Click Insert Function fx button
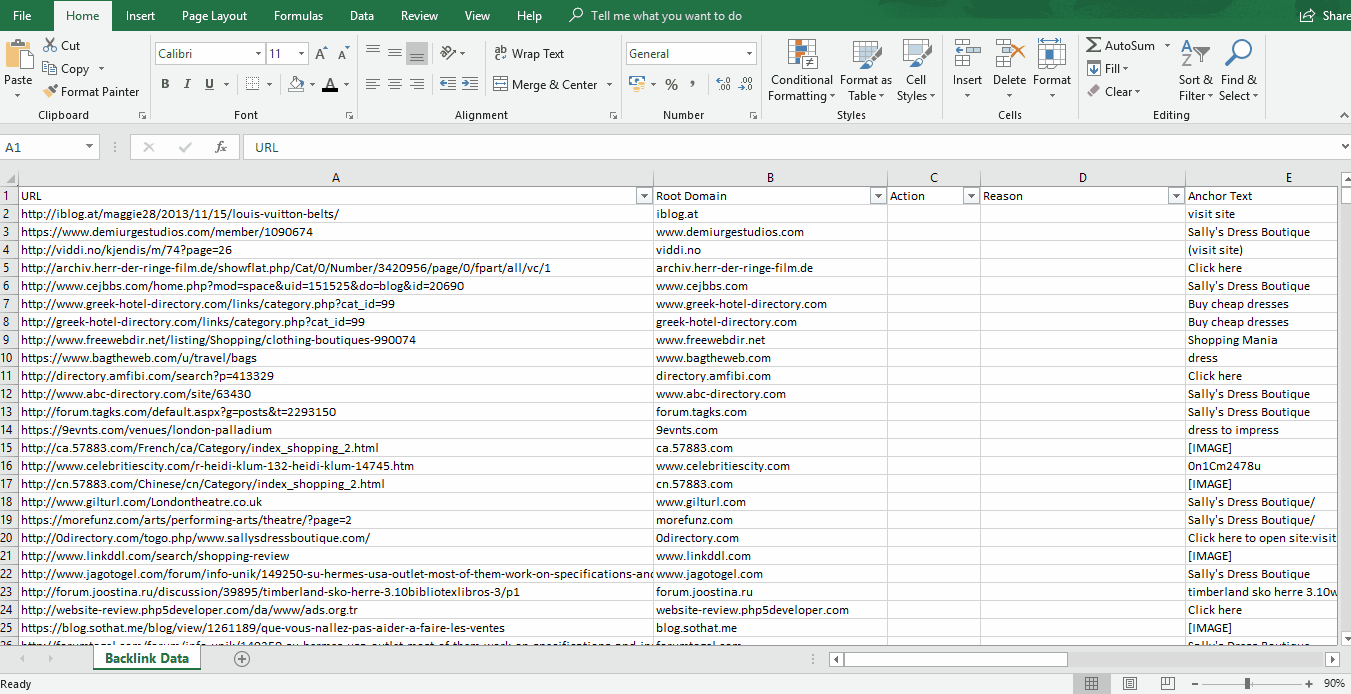 tap(221, 147)
